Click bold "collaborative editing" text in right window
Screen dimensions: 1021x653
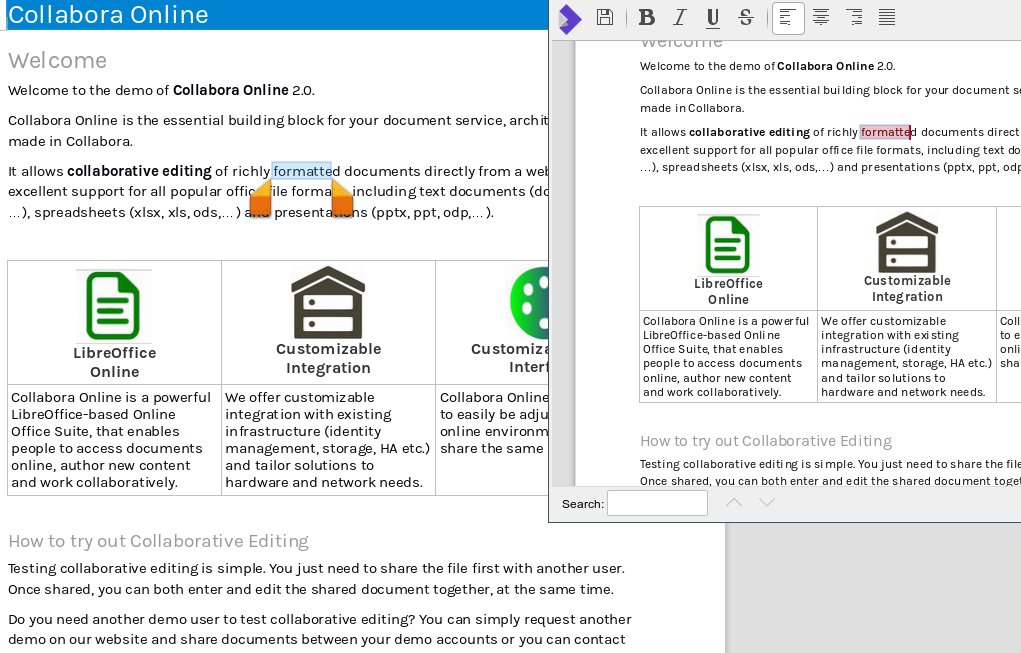(x=749, y=132)
